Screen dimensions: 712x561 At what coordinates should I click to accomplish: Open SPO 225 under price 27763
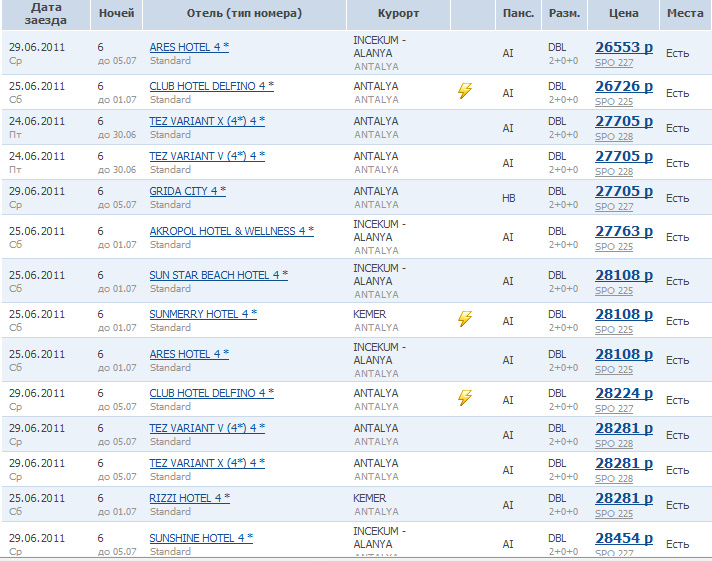614,247
